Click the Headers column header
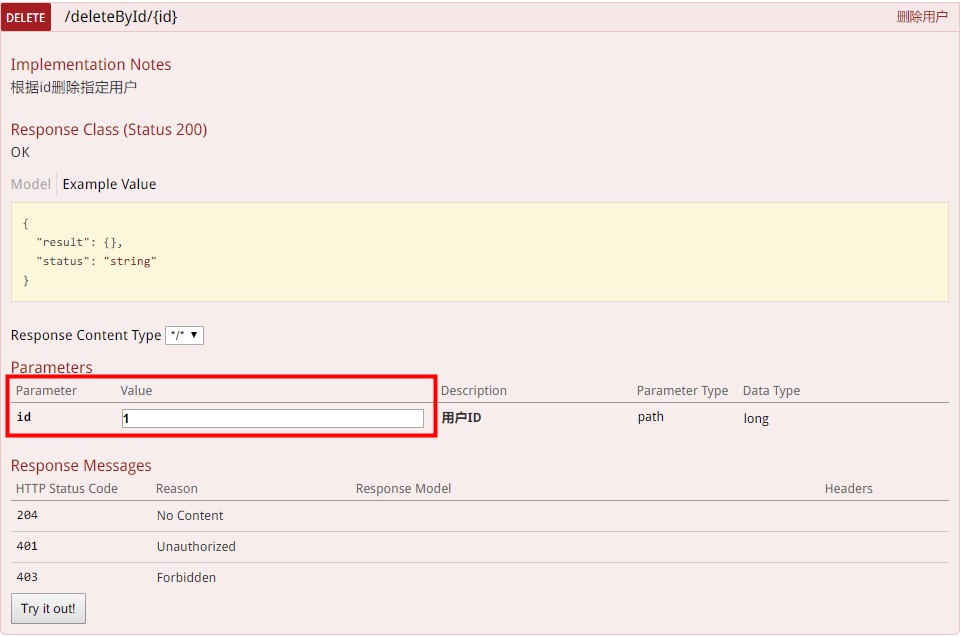 point(848,488)
